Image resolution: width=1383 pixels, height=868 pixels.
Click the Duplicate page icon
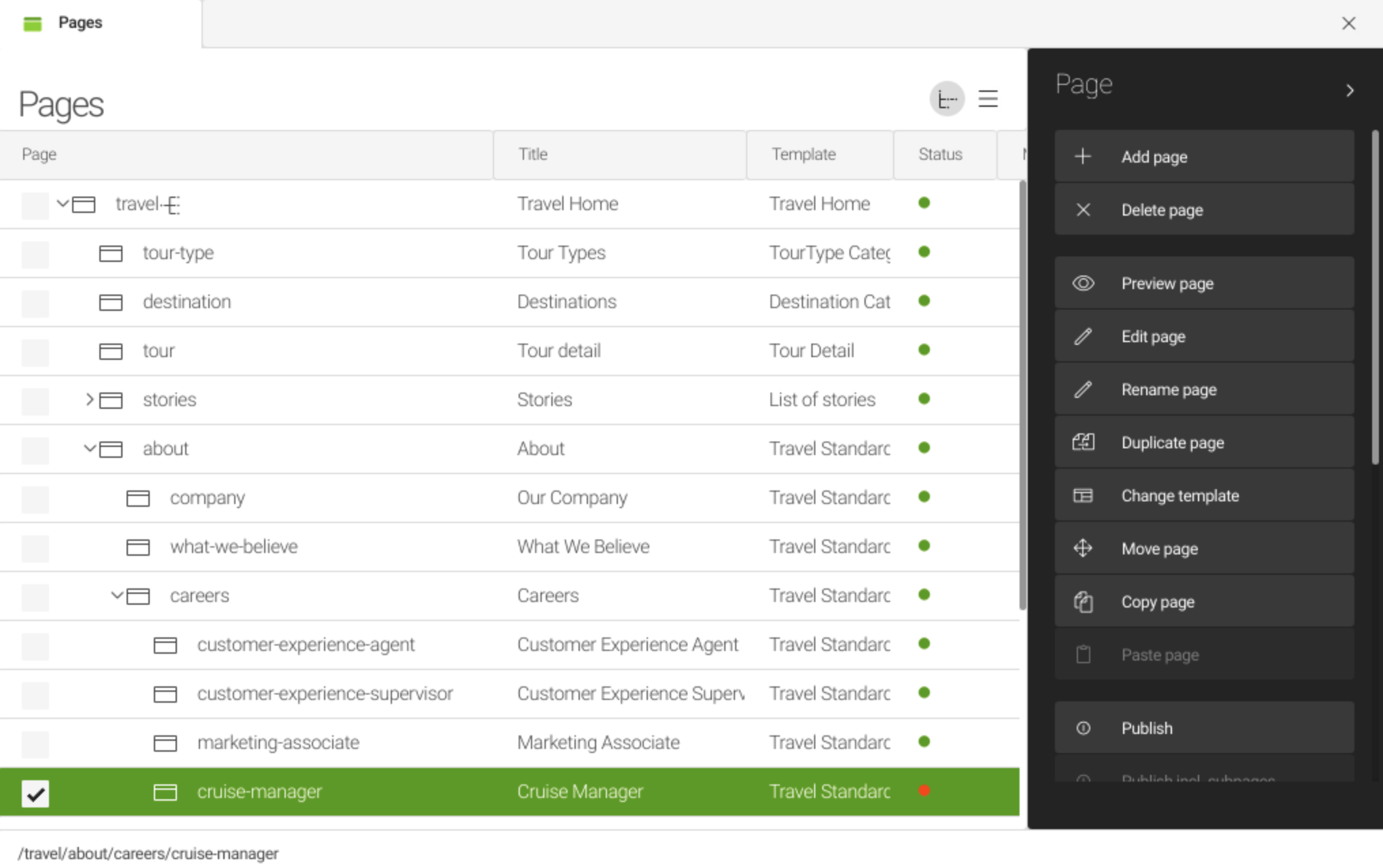pyautogui.click(x=1083, y=442)
